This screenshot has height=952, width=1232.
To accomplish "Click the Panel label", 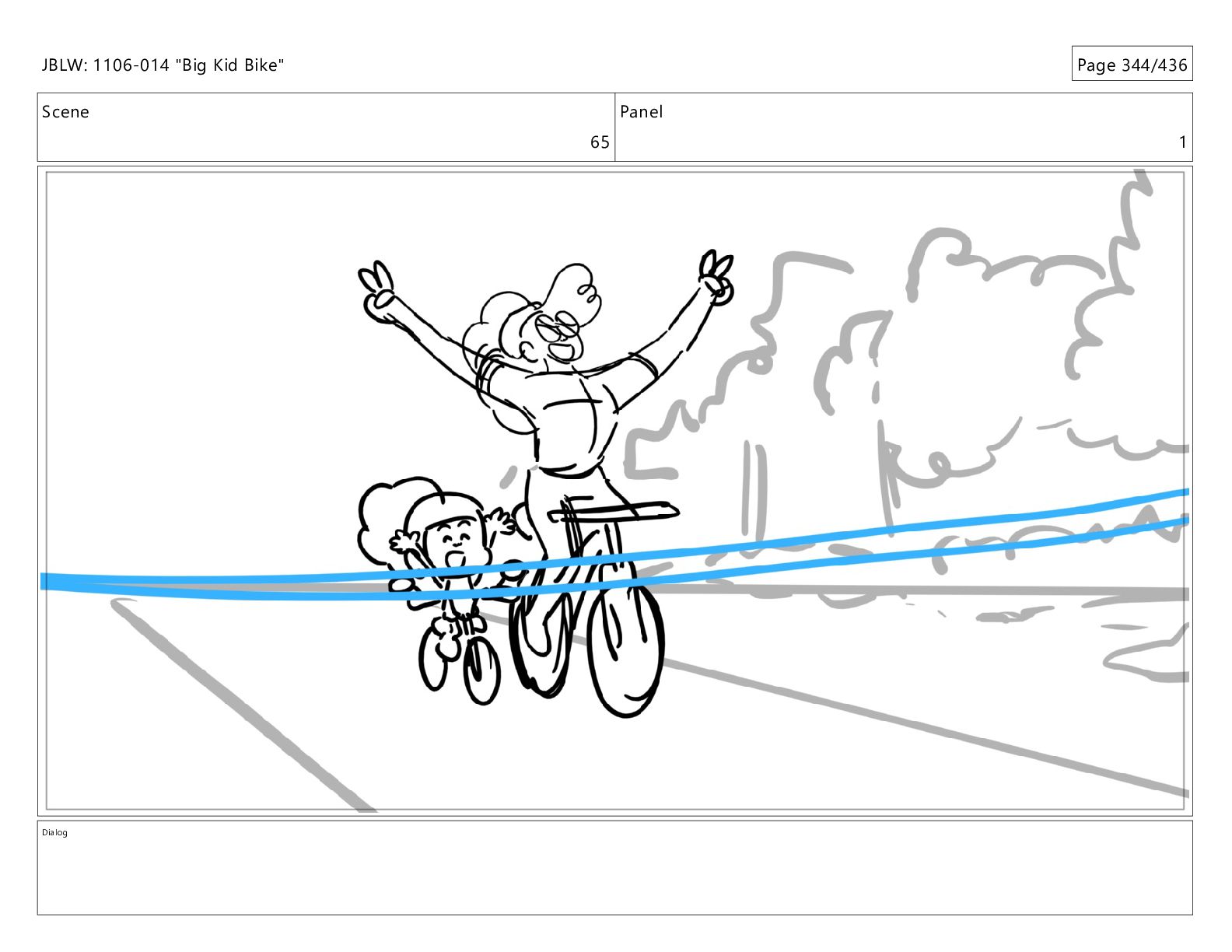I will click(641, 112).
